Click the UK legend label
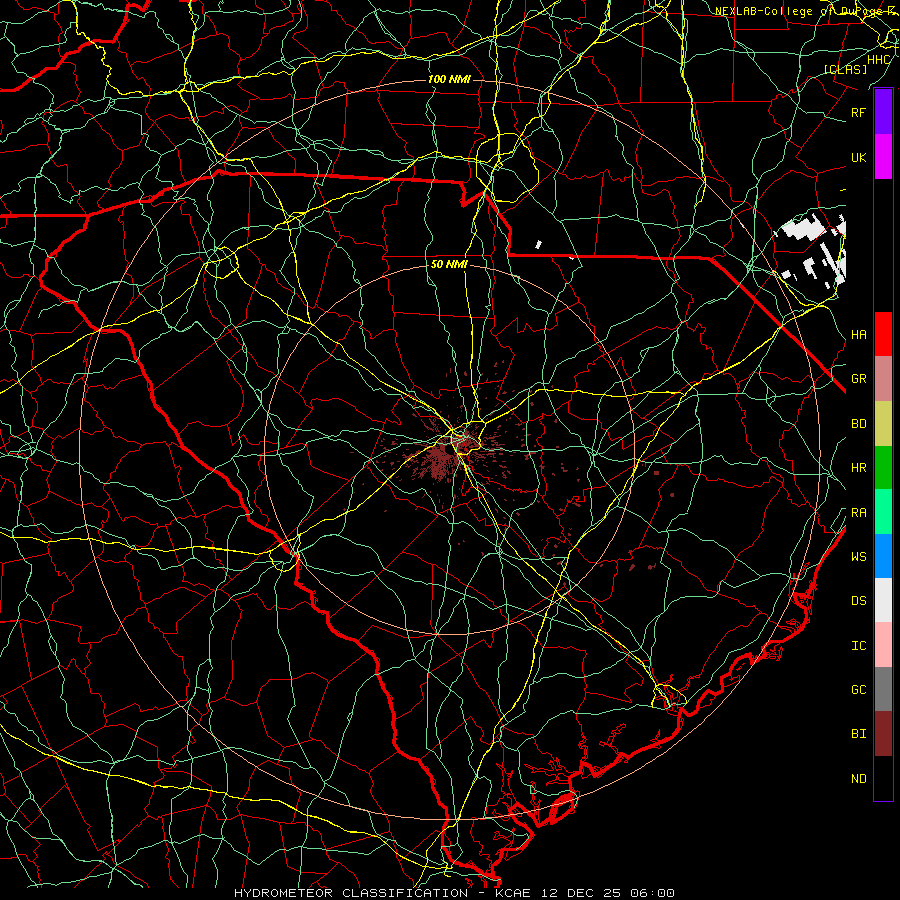Image resolution: width=900 pixels, height=900 pixels. [x=858, y=157]
